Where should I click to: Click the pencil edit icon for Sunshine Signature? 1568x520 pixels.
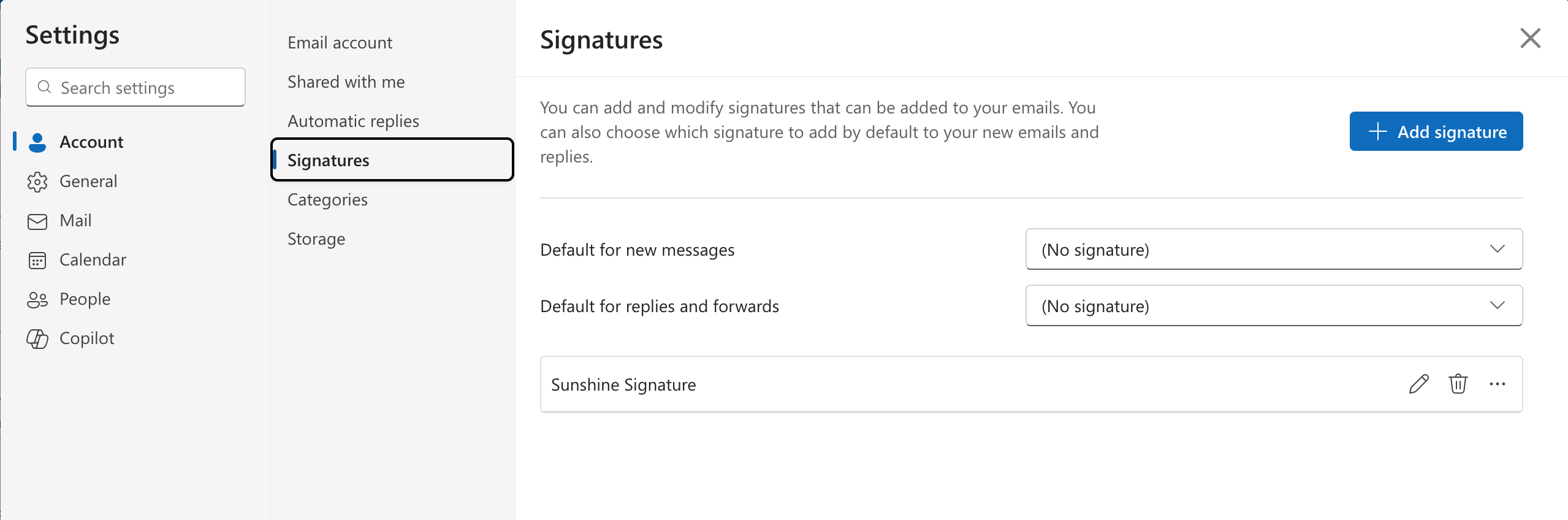1418,384
